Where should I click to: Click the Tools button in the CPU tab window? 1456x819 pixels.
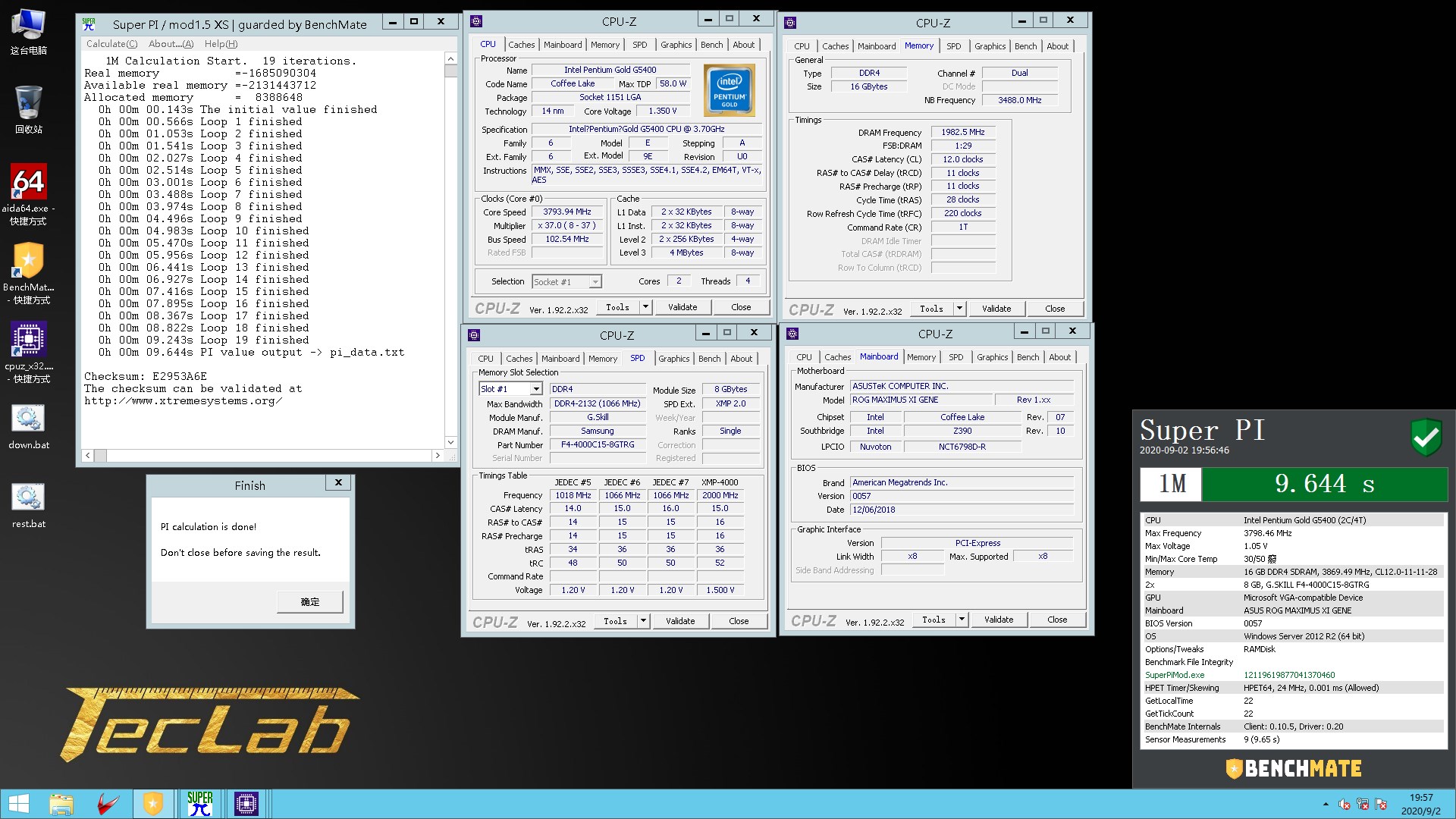pyautogui.click(x=618, y=307)
